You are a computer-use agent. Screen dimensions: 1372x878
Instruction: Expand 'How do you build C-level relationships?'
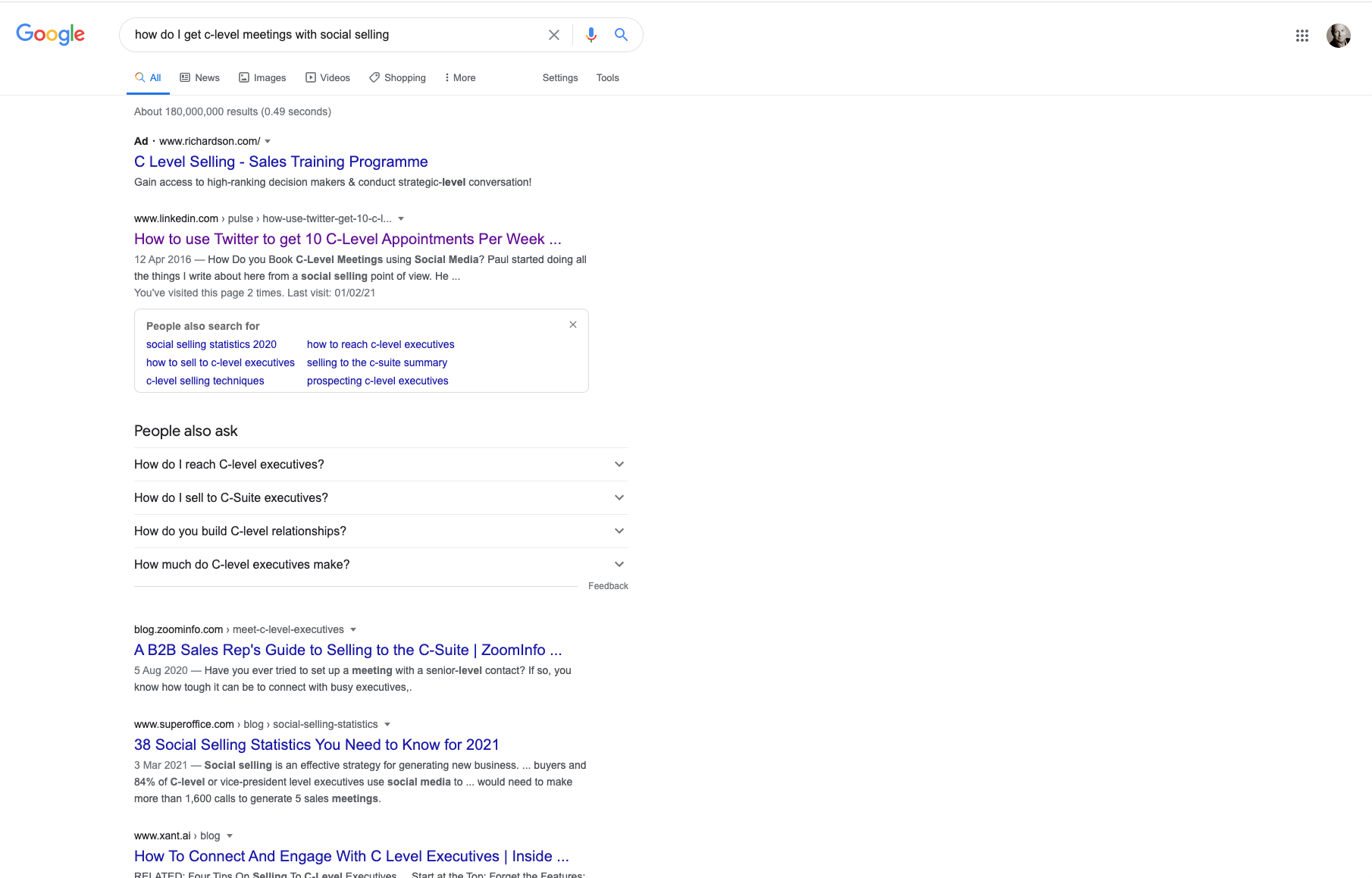point(381,531)
